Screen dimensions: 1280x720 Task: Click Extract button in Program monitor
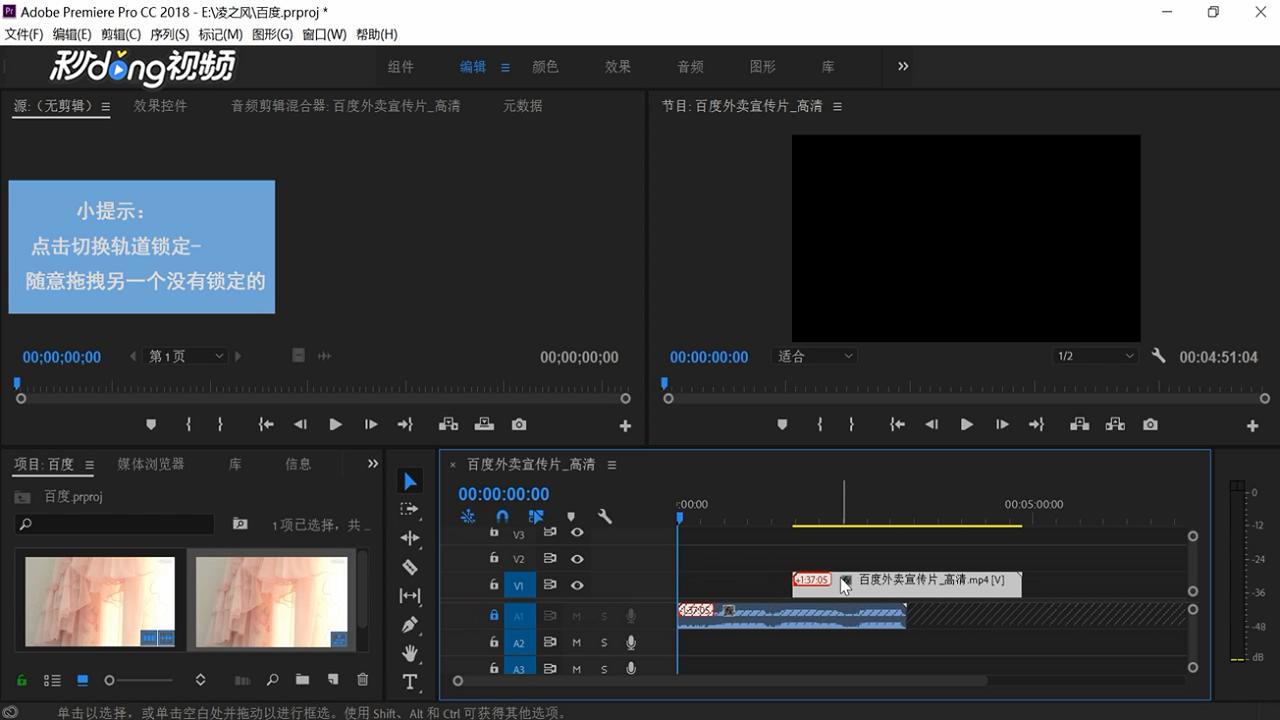coord(1115,425)
